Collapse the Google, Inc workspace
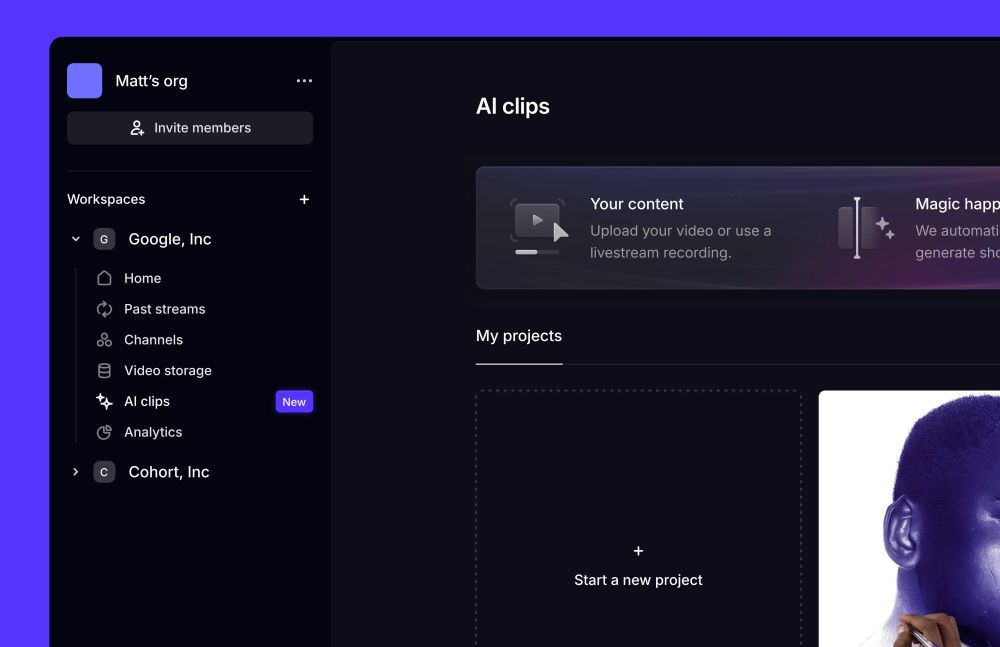Screen dimensions: 1000x647 (76, 239)
